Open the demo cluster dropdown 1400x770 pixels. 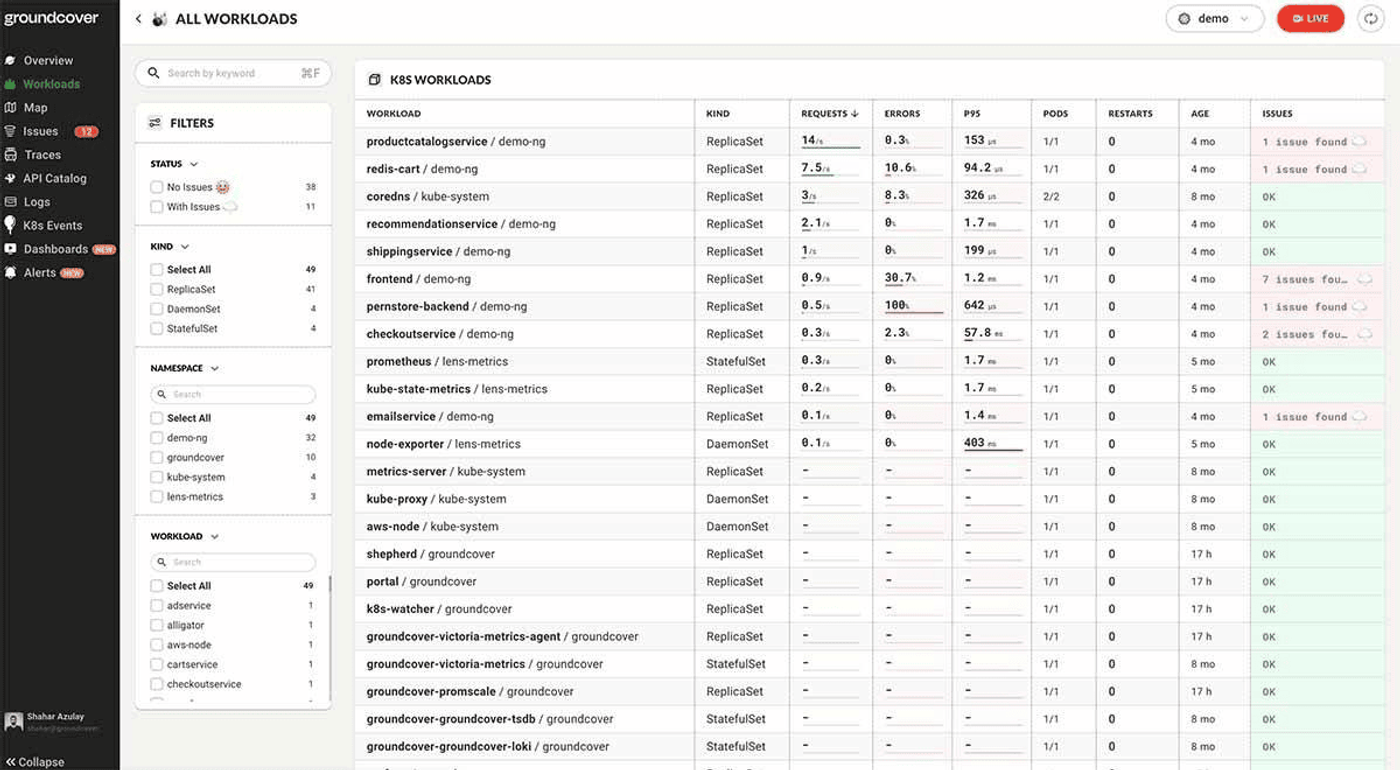click(x=1215, y=19)
